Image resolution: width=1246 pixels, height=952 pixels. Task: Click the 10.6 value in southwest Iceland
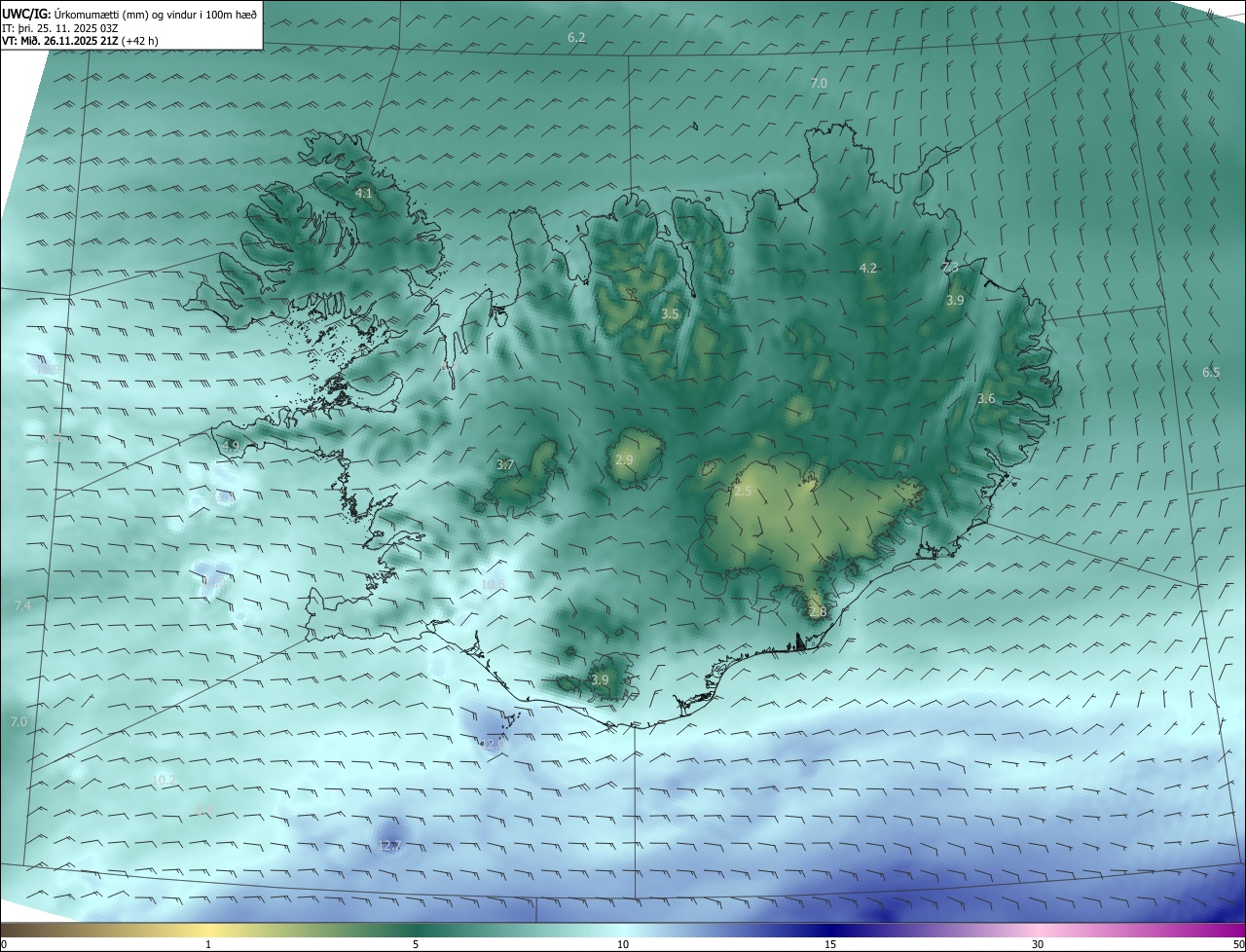pos(494,585)
